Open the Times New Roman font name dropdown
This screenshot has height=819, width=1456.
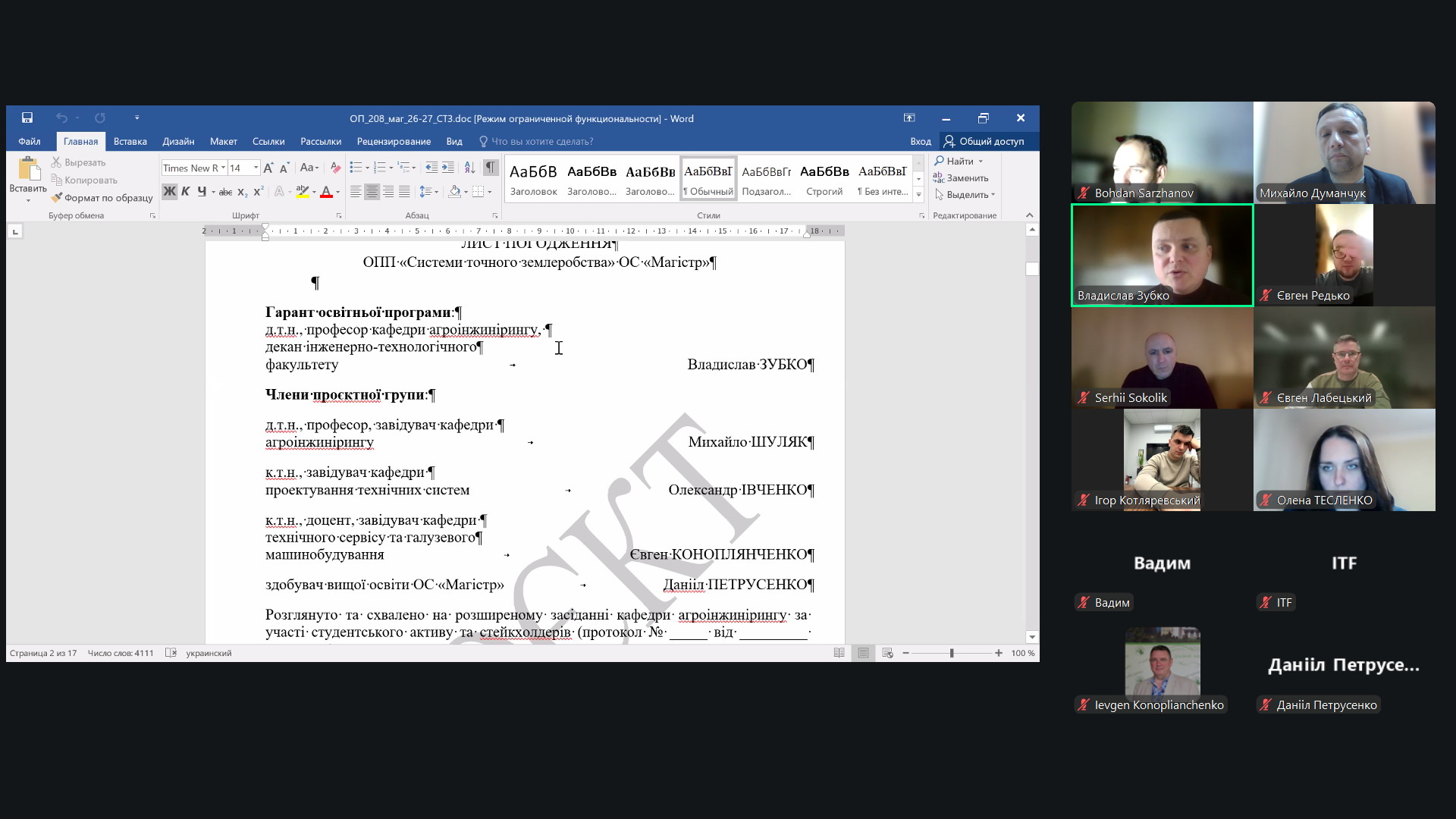tap(224, 168)
